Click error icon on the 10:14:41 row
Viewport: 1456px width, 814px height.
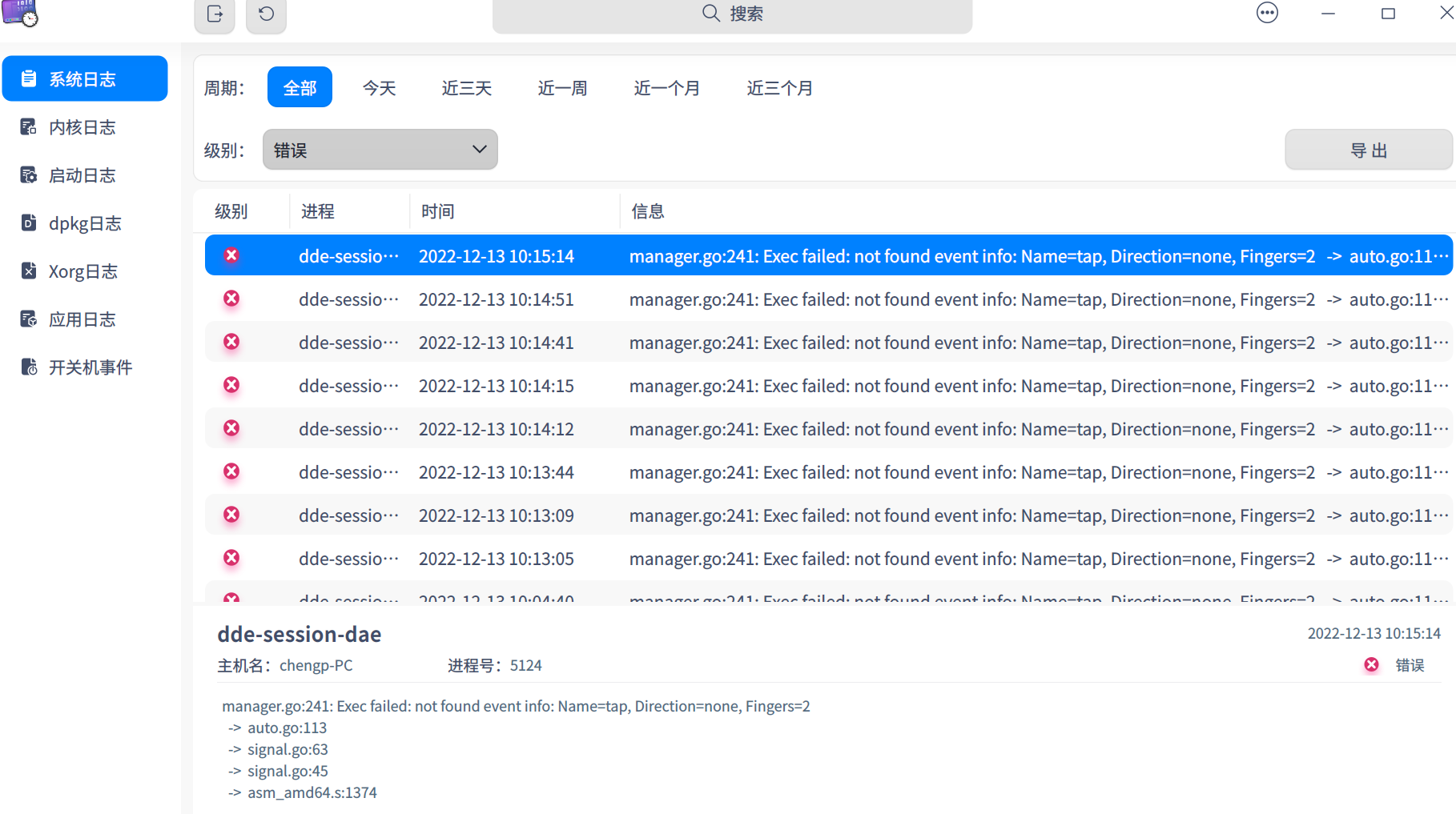[231, 342]
